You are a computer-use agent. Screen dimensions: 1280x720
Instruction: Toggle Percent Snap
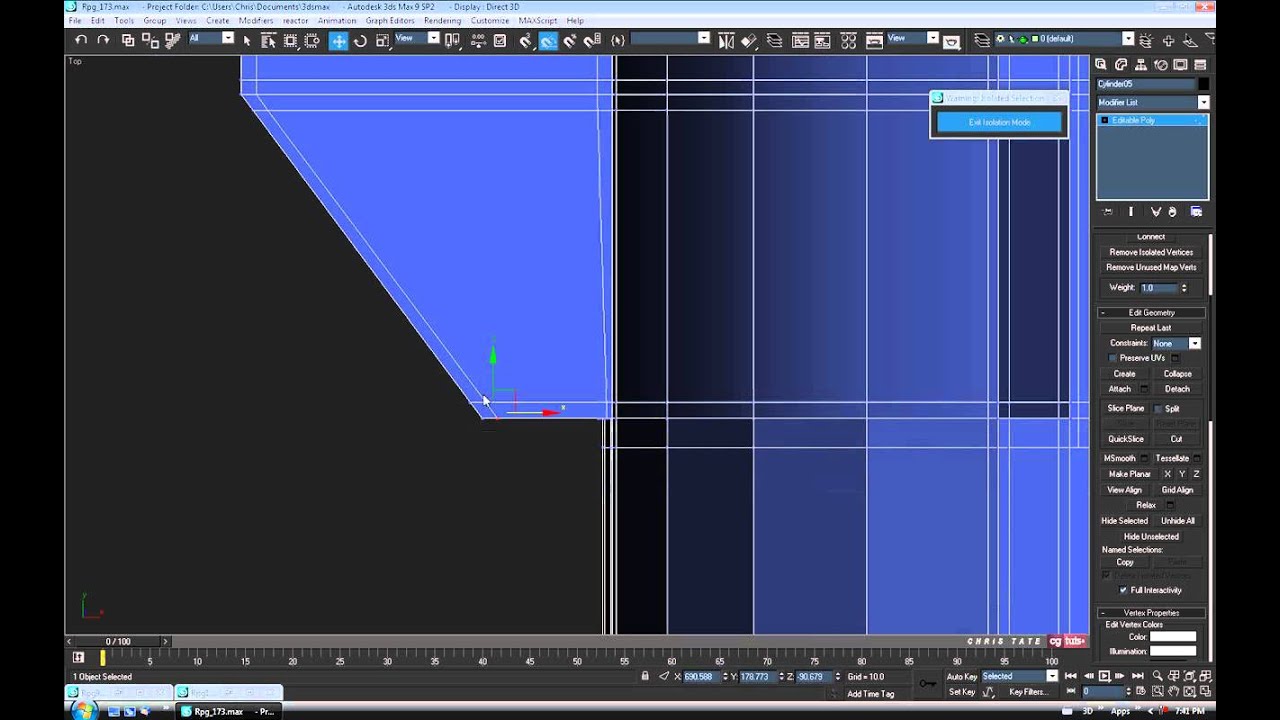click(570, 40)
